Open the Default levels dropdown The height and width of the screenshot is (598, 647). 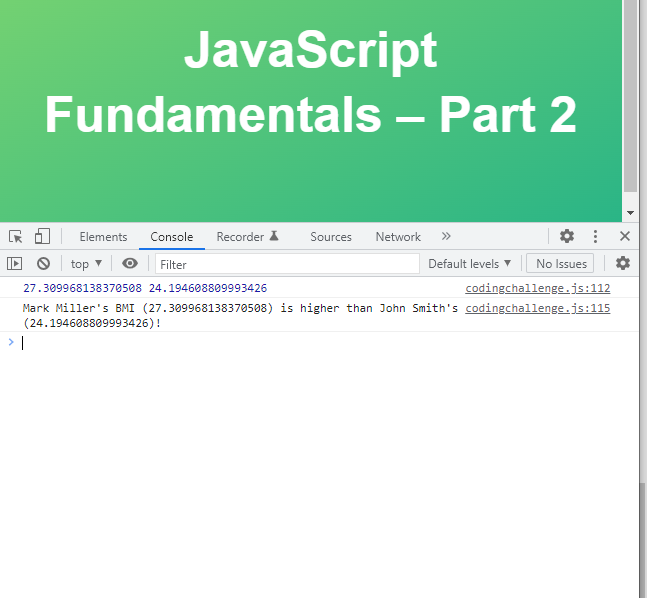(470, 264)
